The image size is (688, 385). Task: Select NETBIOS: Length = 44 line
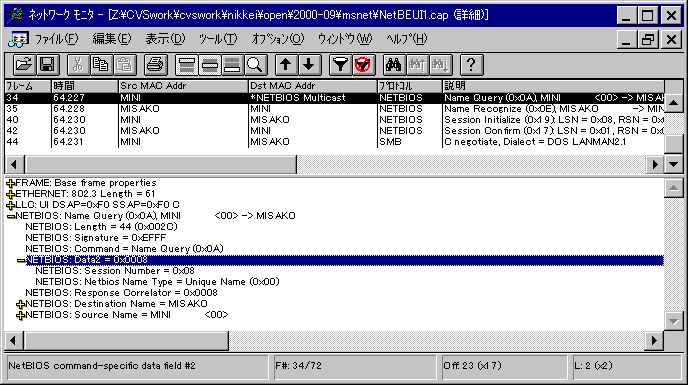click(x=101, y=227)
